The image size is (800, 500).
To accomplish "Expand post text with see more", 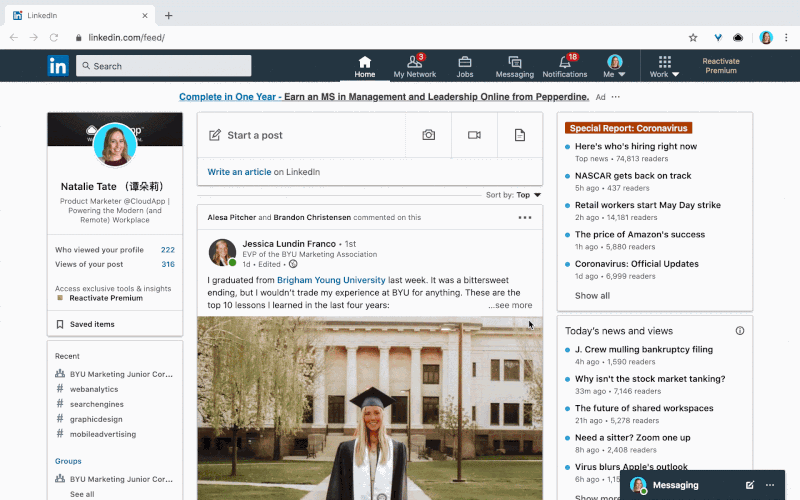I will coord(510,305).
